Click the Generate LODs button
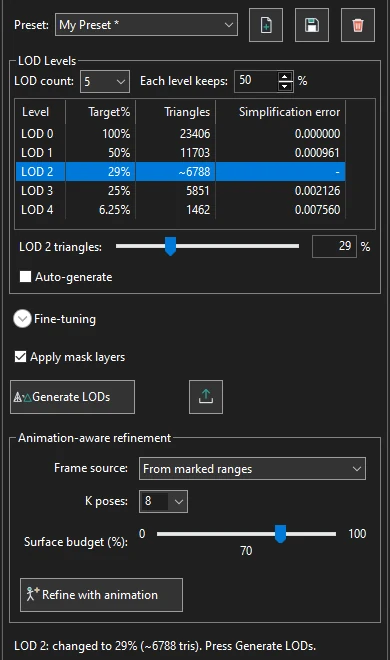Image resolution: width=390 pixels, height=660 pixels. (x=72, y=397)
